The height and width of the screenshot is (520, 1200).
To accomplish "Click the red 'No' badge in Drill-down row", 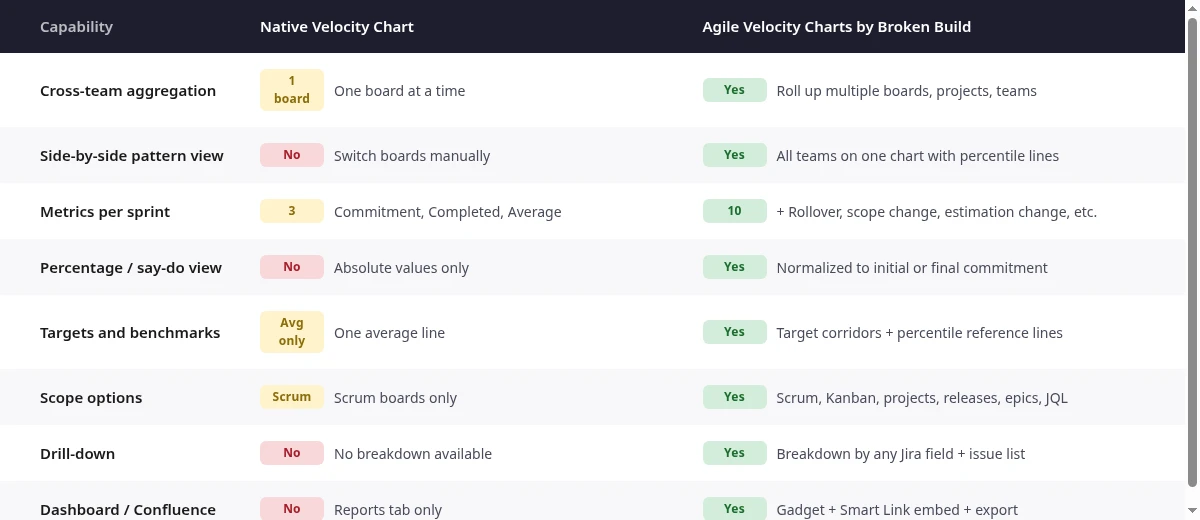I will click(292, 453).
